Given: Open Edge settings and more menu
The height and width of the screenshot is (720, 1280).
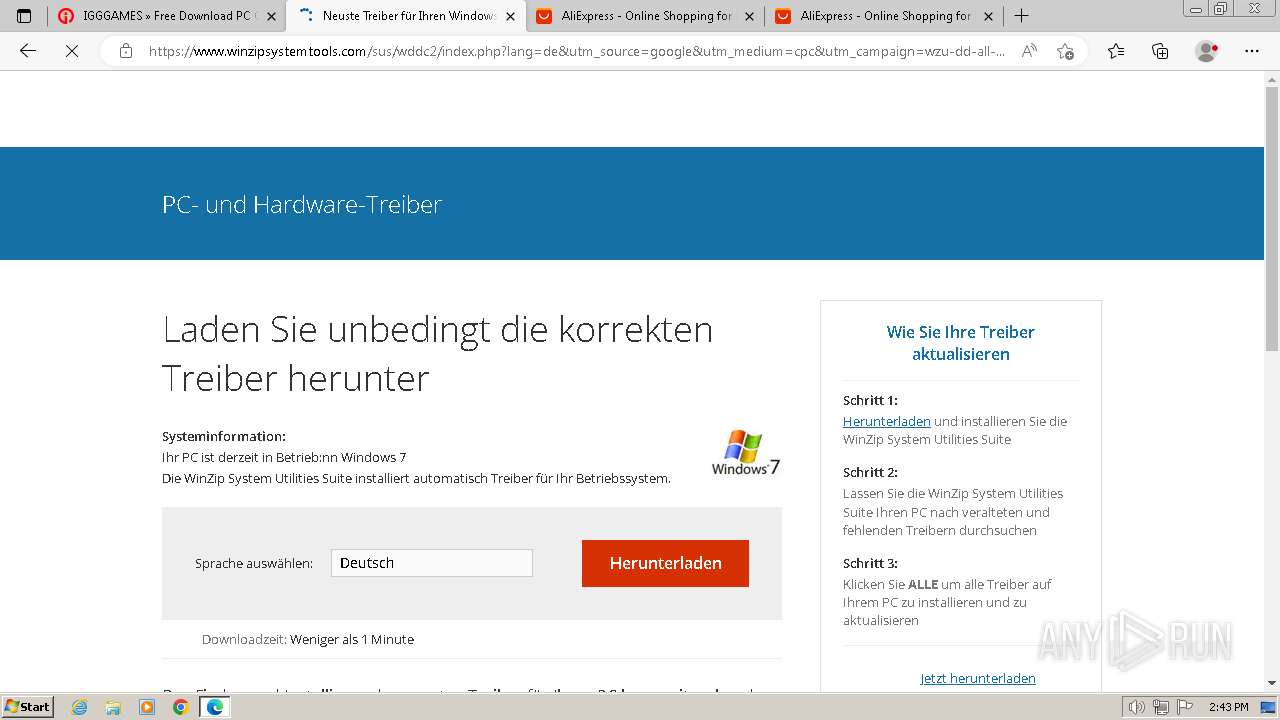Looking at the screenshot, I should 1252,51.
